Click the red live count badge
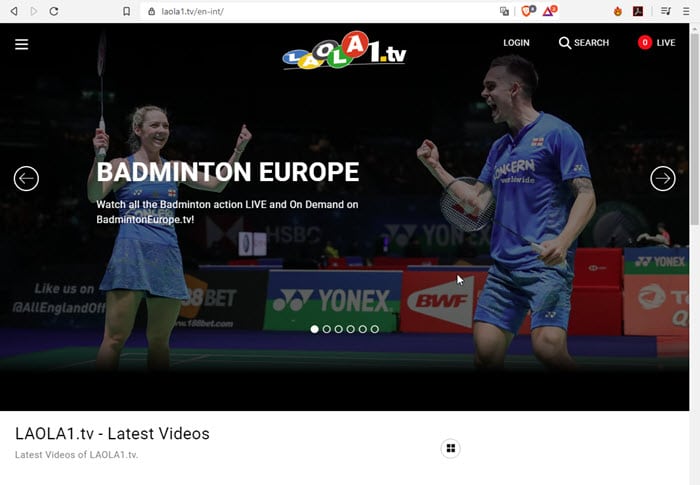This screenshot has height=485, width=700. tap(645, 42)
